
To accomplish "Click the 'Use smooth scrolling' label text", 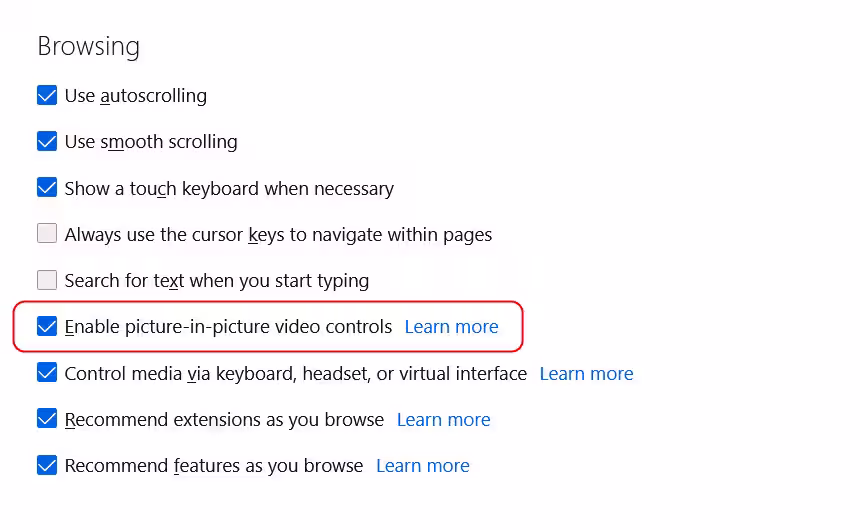I will point(151,142).
